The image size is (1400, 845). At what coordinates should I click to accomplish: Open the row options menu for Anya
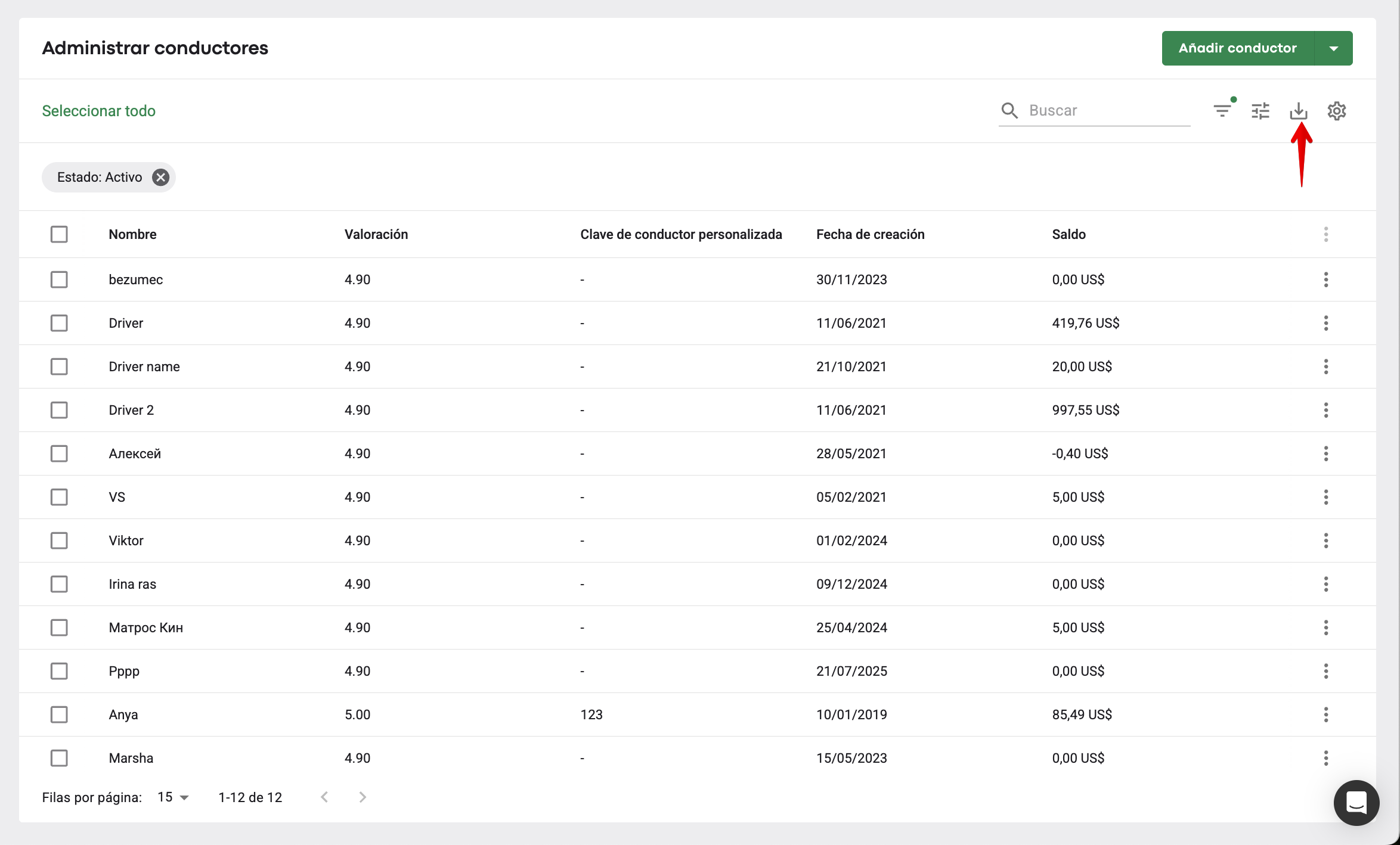tap(1325, 714)
